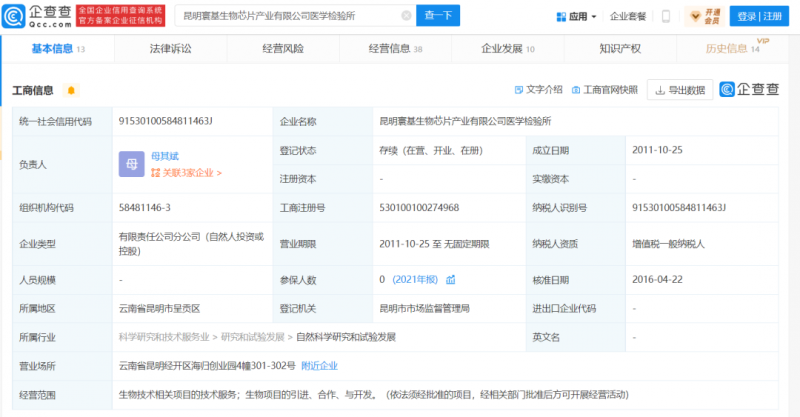Select the 登记机关 value 昆明市市场监督管理局
This screenshot has width=800, height=417.
click(x=424, y=308)
